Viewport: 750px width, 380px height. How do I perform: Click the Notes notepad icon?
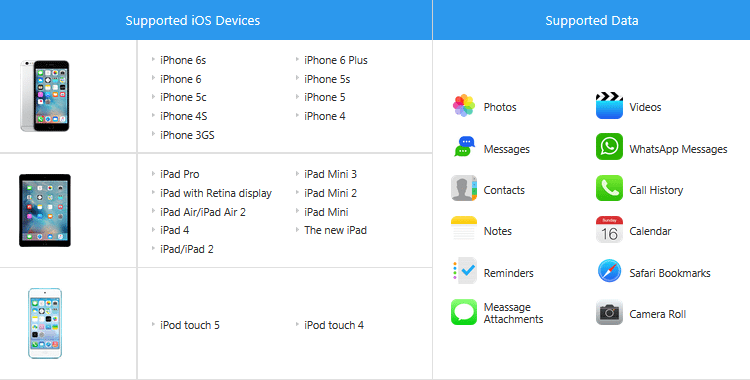pyautogui.click(x=463, y=229)
